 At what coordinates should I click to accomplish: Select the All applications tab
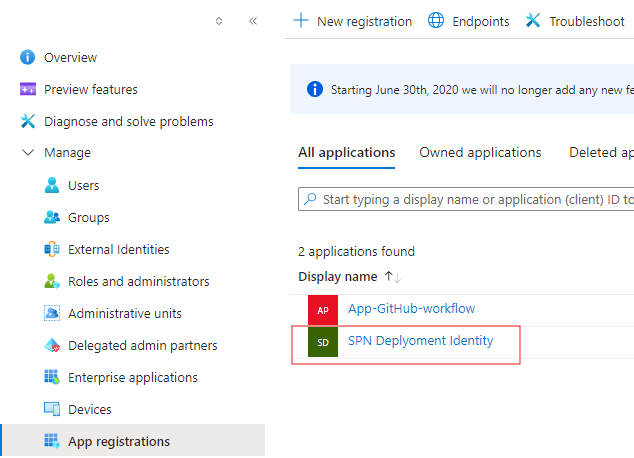point(346,153)
